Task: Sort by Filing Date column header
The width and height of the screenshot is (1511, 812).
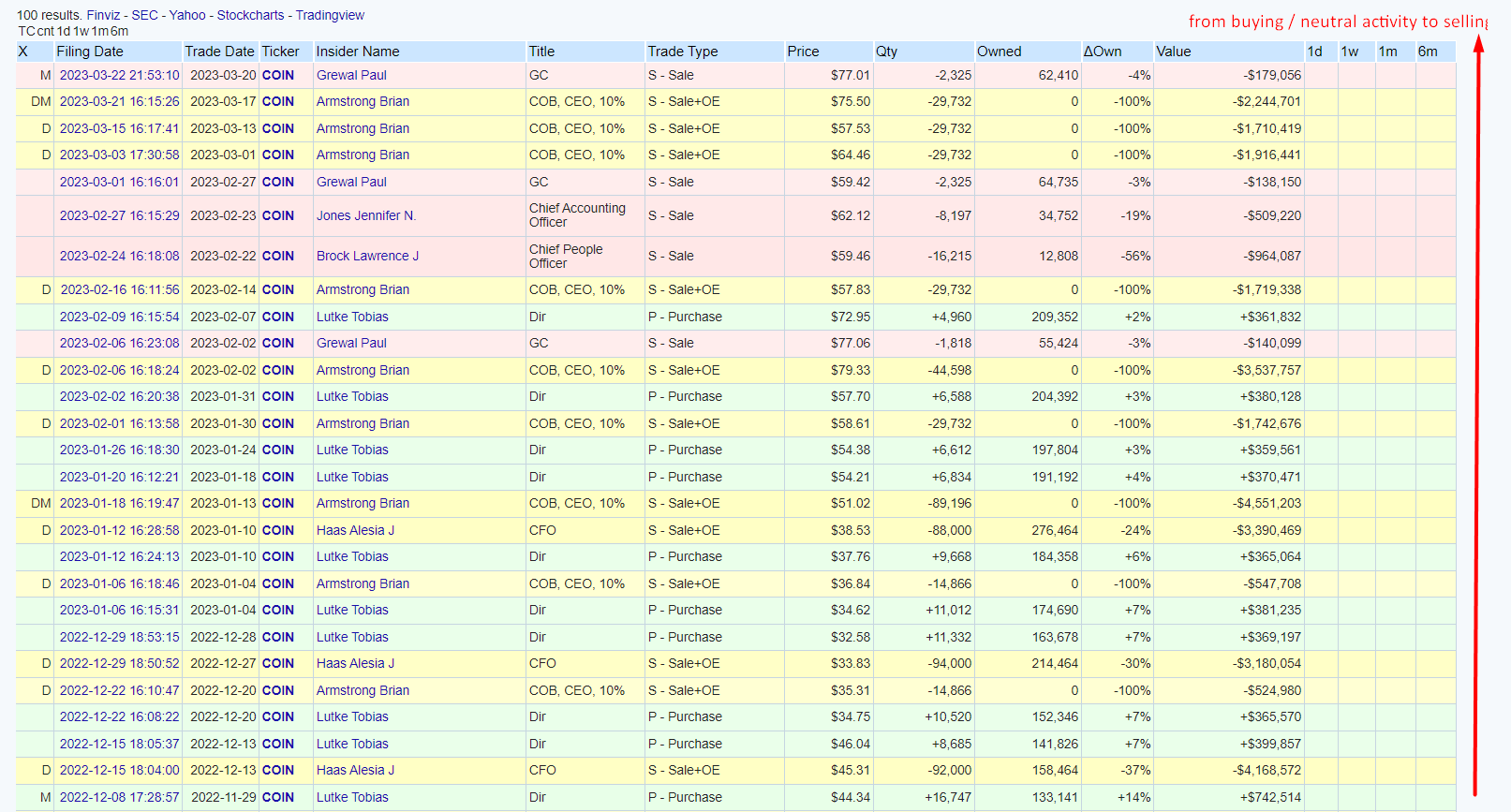Action: click(90, 52)
